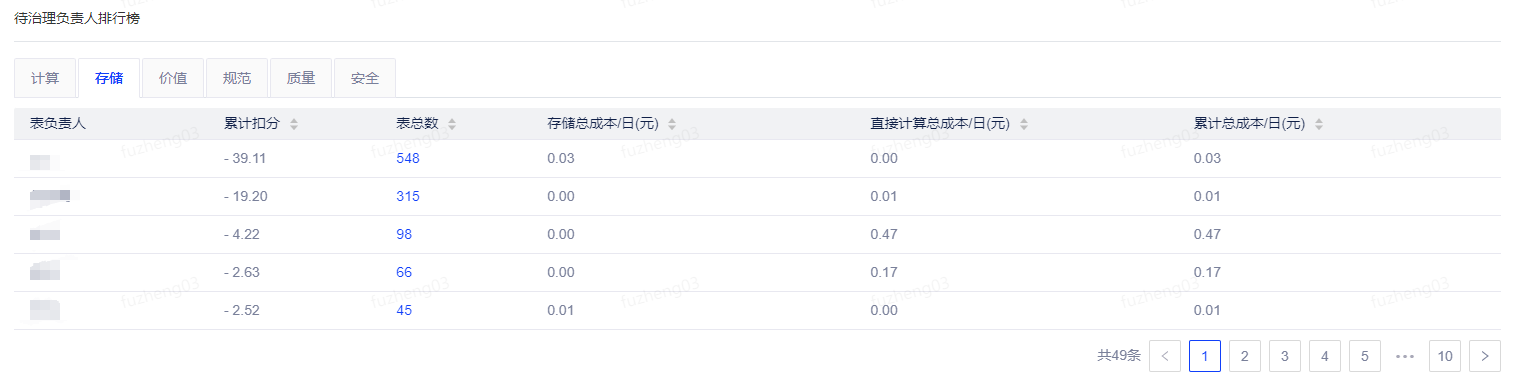The width and height of the screenshot is (1517, 379).
Task: Sort by 存储总成本/日(元) column arrows
Action: 672,124
